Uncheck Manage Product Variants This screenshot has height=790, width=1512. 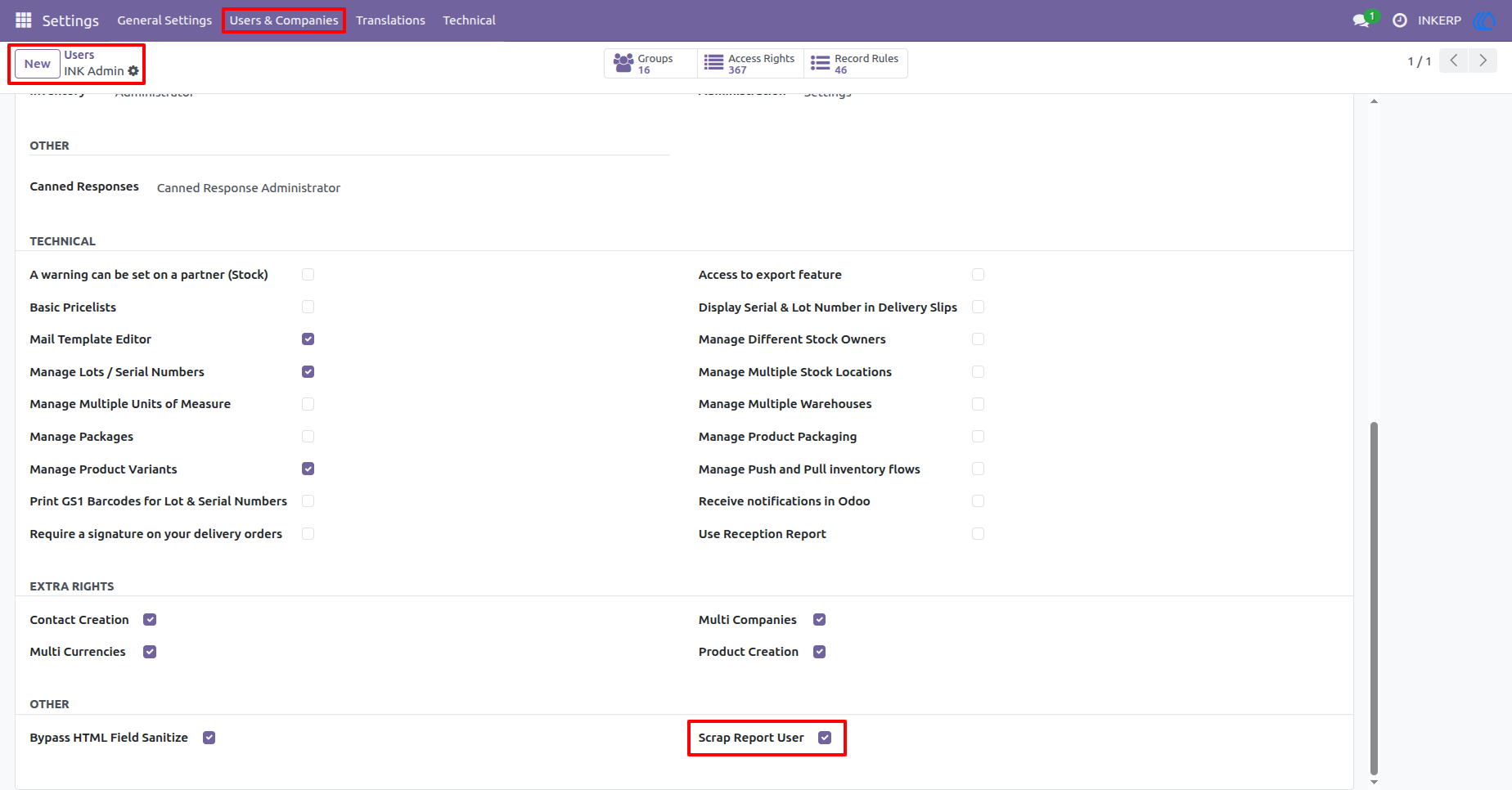point(308,469)
